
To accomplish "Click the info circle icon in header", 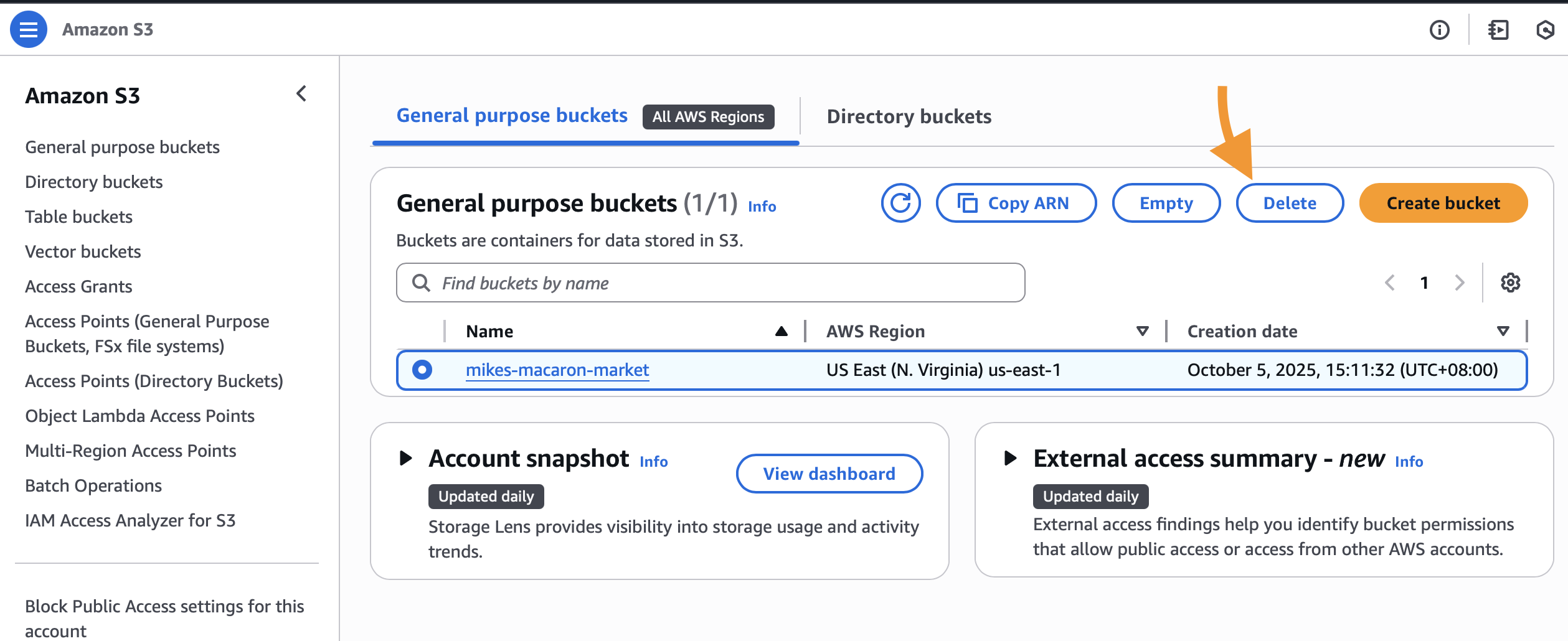I will pos(1439,30).
